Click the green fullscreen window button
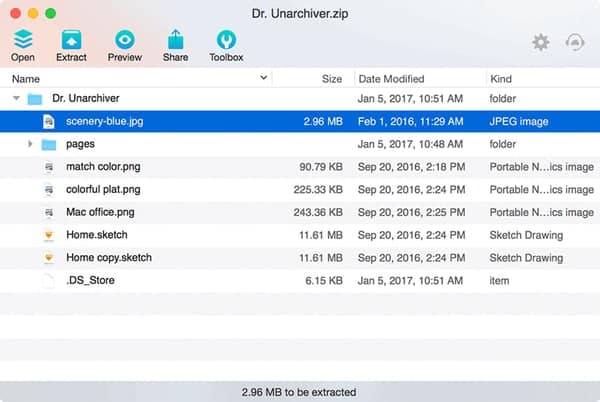The width and height of the screenshot is (600, 402). coord(51,13)
